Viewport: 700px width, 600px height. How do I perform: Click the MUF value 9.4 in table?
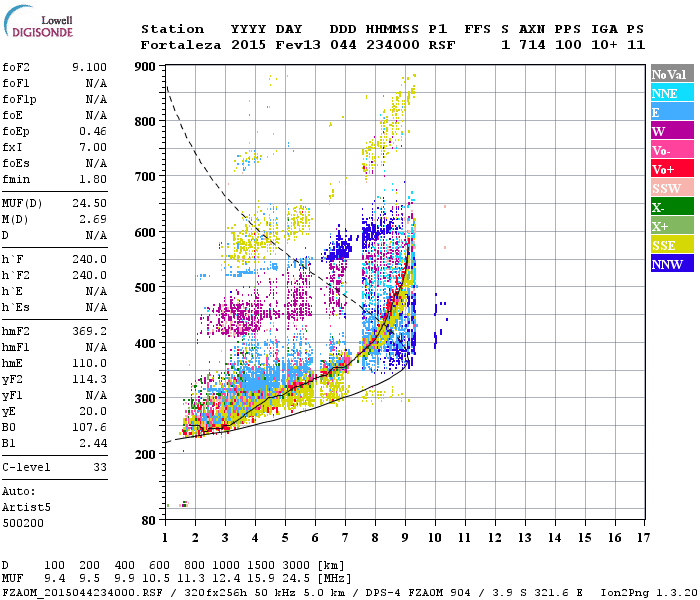pos(54,579)
